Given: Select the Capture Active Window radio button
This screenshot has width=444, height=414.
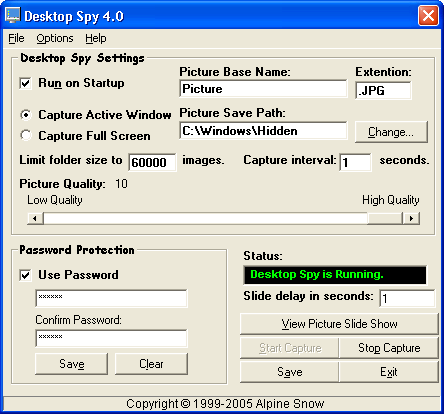Looking at the screenshot, I should [x=26, y=115].
